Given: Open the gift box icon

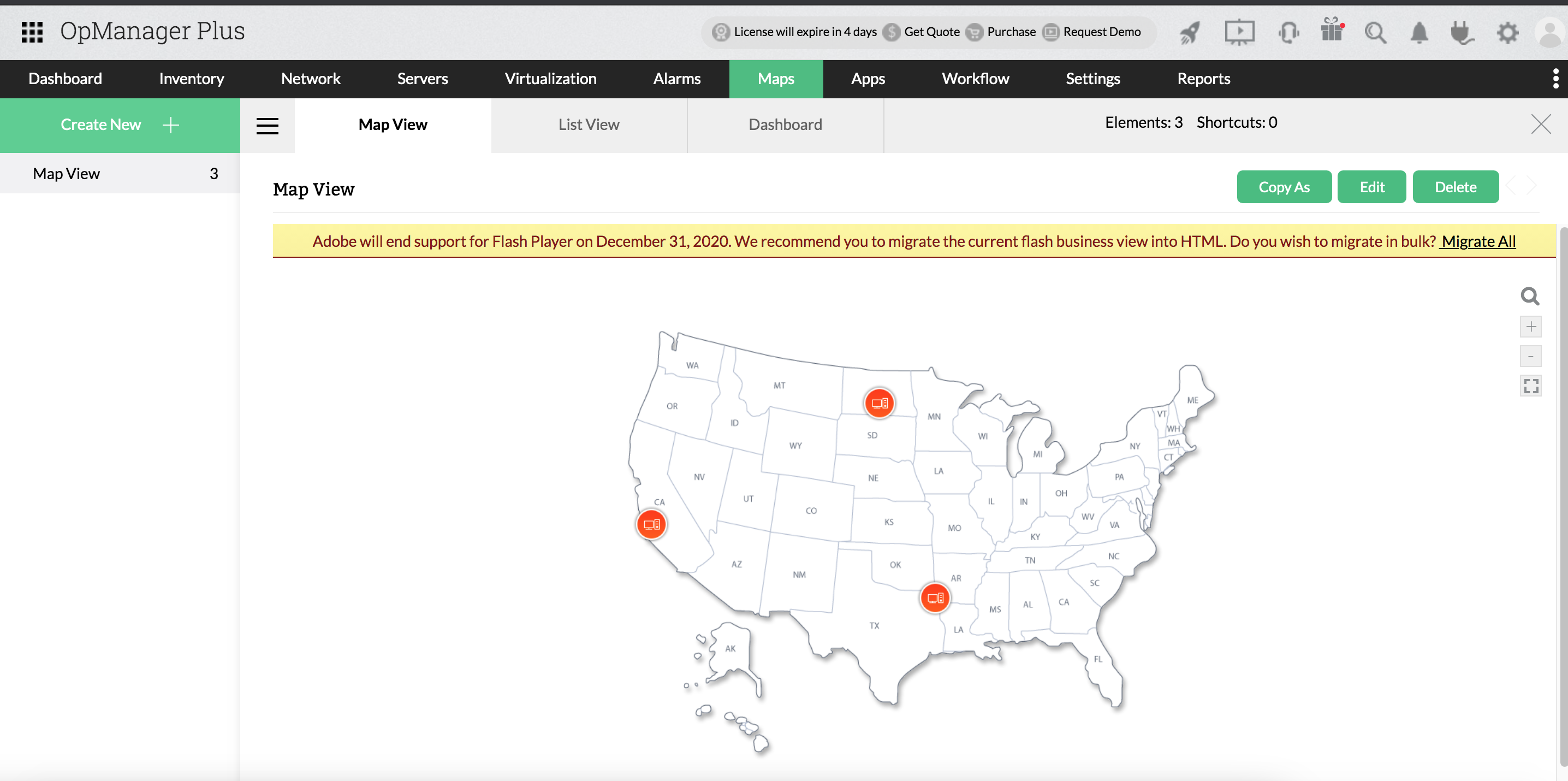Looking at the screenshot, I should (x=1331, y=31).
